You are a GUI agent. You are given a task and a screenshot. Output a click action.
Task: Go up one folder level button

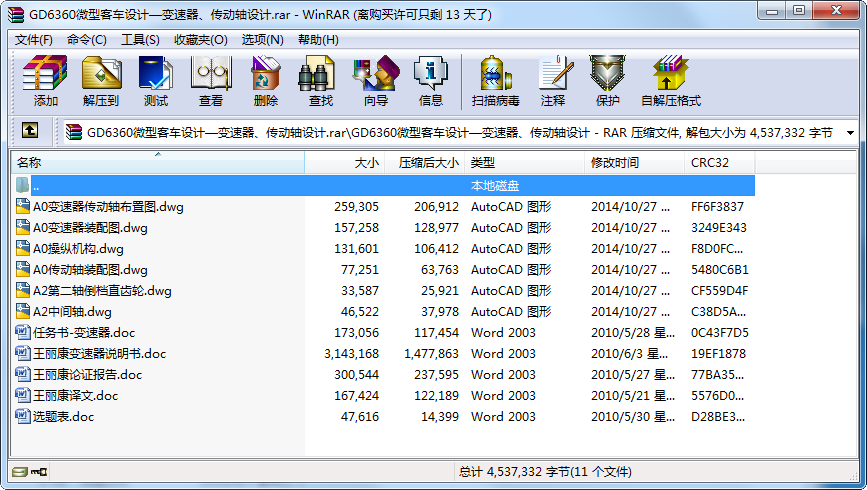tap(30, 131)
